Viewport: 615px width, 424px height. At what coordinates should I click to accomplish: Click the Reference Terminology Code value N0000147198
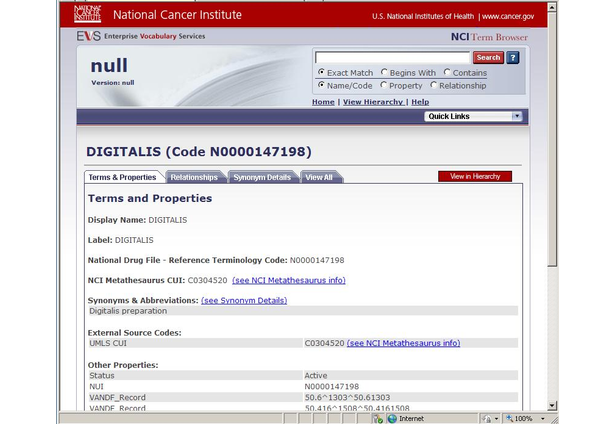click(x=317, y=260)
